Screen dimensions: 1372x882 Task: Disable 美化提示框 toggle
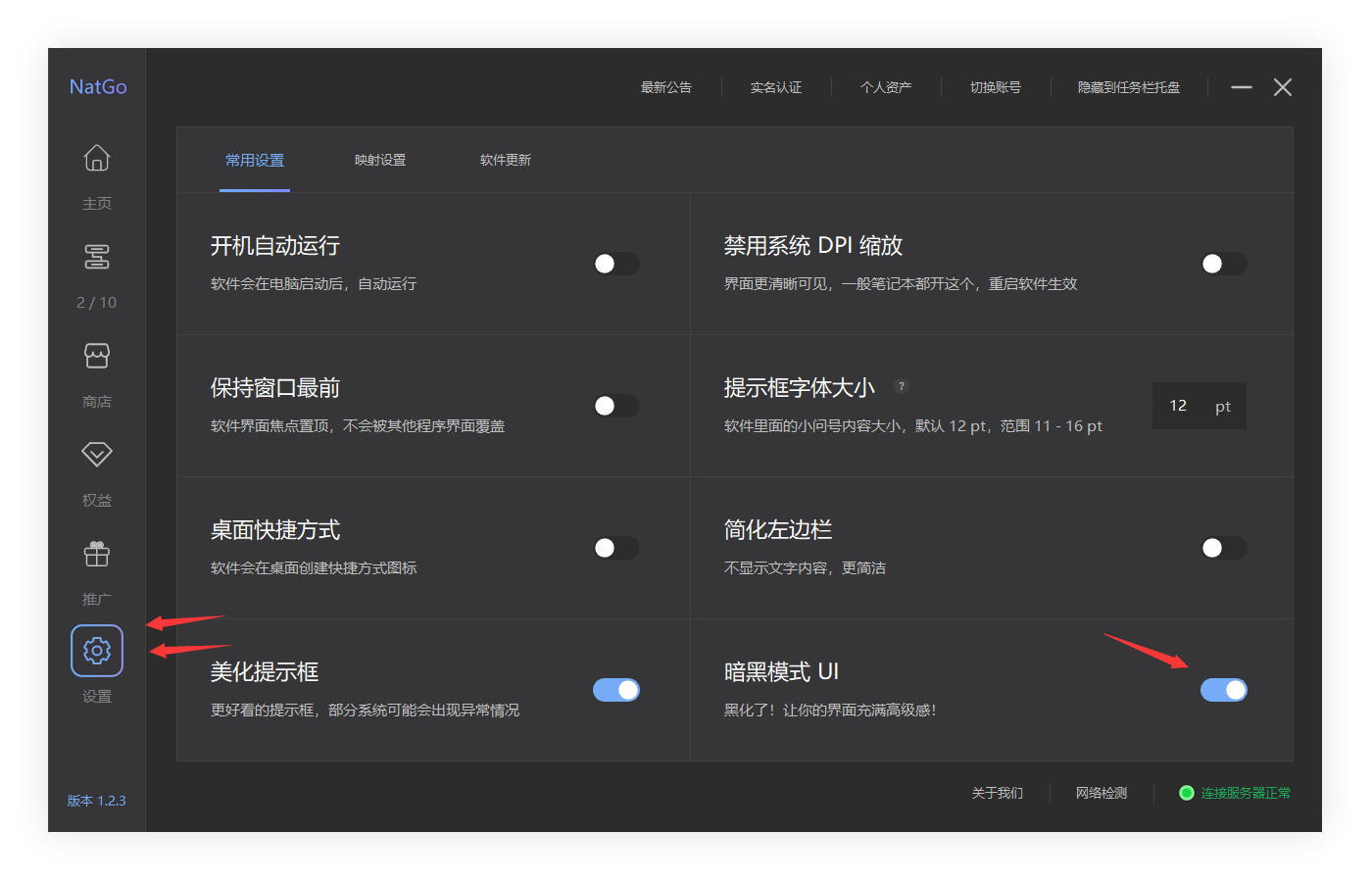point(616,690)
